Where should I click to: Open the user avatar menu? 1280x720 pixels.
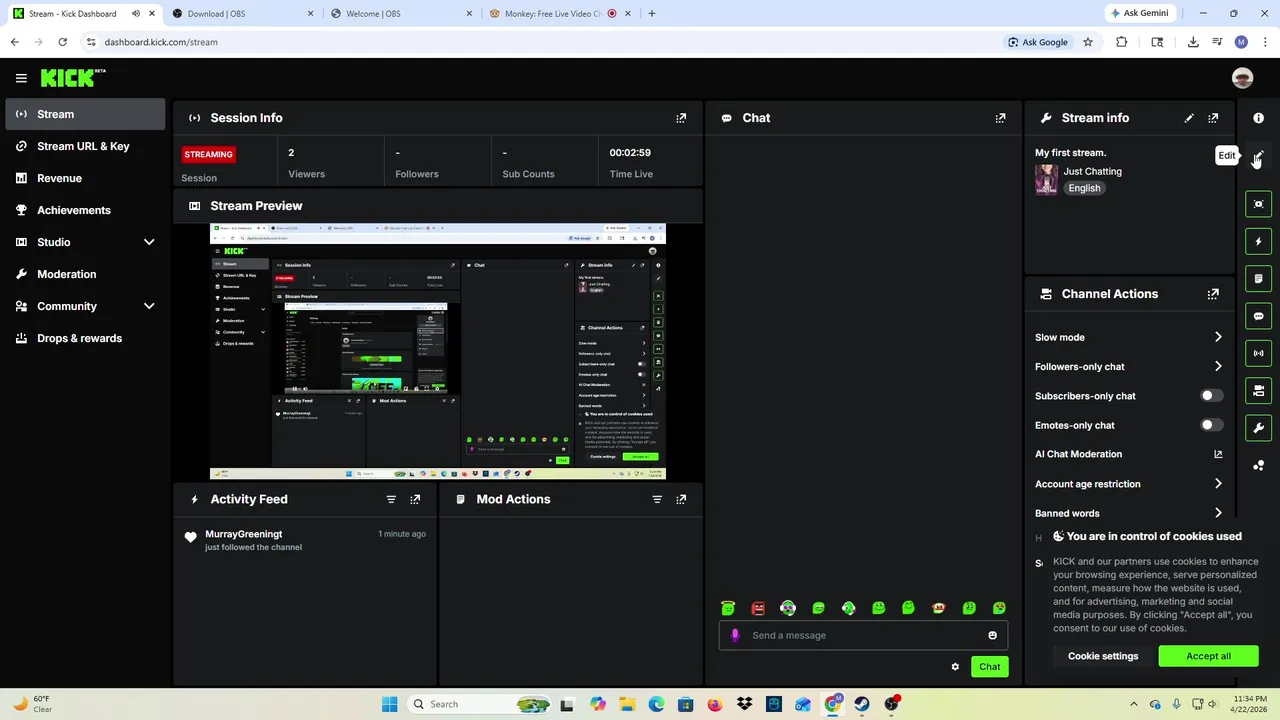tap(1242, 78)
